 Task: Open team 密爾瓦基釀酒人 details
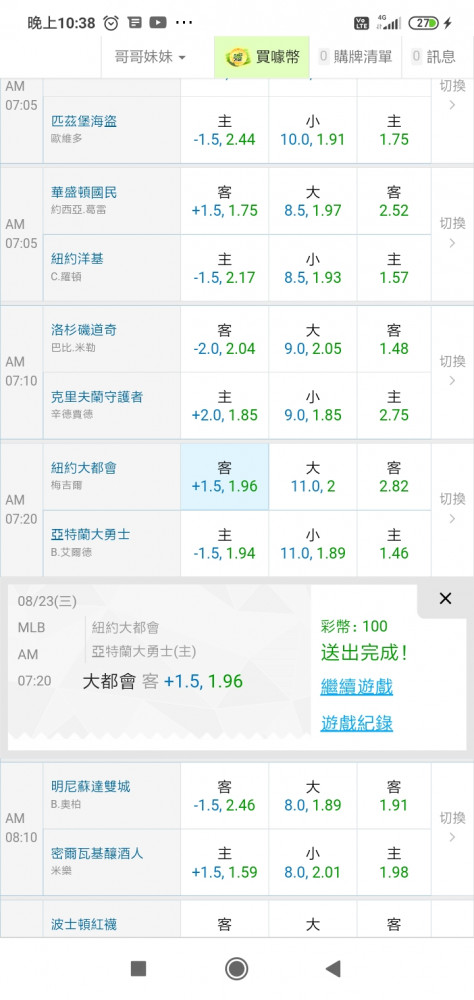pos(97,853)
